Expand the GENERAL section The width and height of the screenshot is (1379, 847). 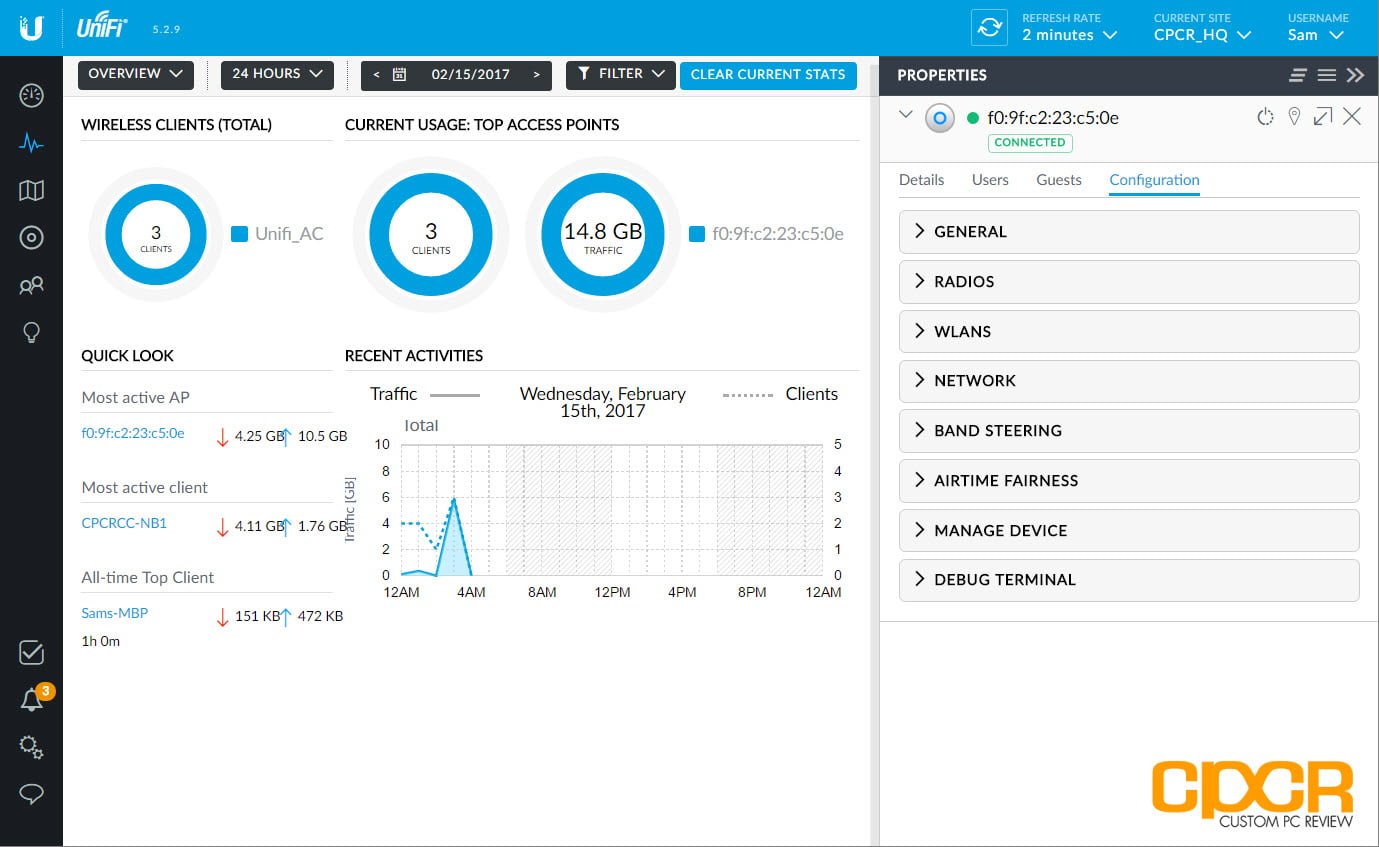coord(1129,231)
